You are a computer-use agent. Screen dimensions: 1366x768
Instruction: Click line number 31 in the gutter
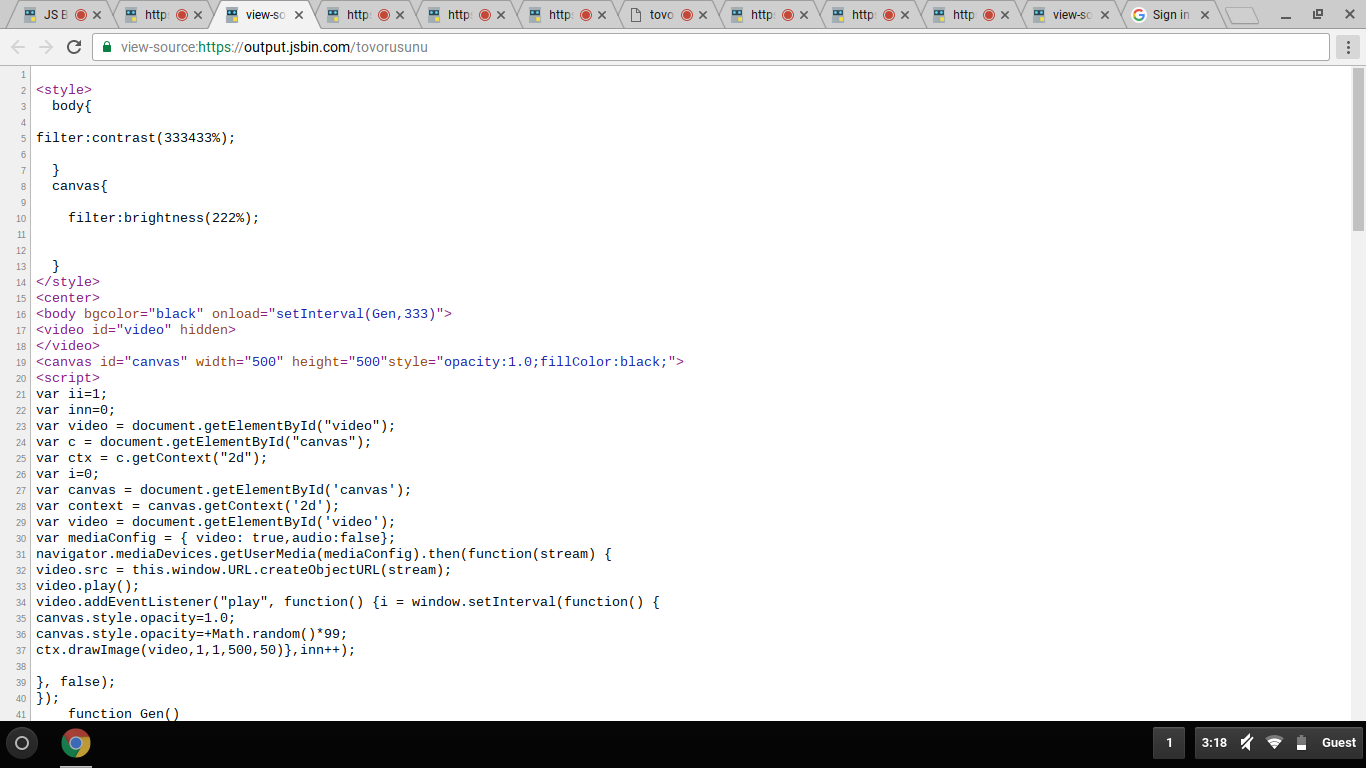click(x=22, y=554)
